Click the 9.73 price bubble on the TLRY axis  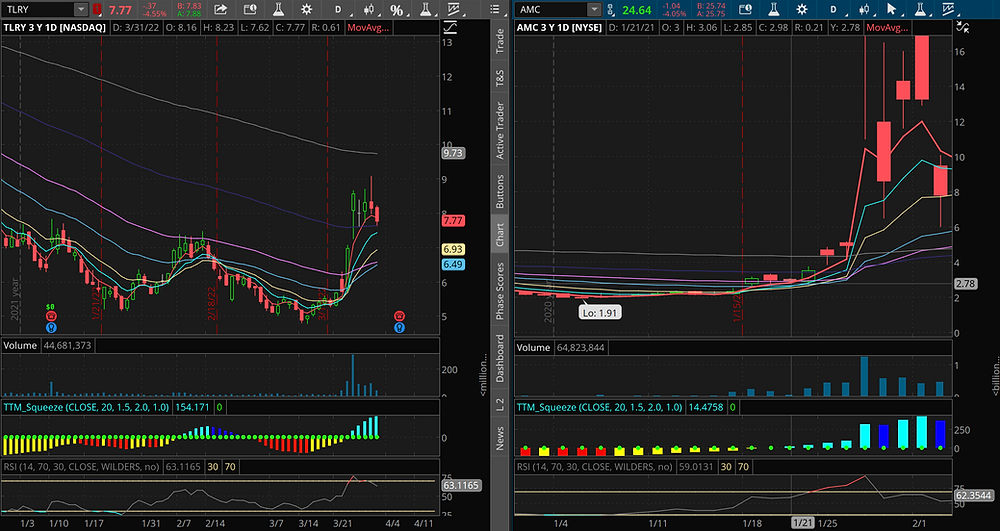coord(454,153)
